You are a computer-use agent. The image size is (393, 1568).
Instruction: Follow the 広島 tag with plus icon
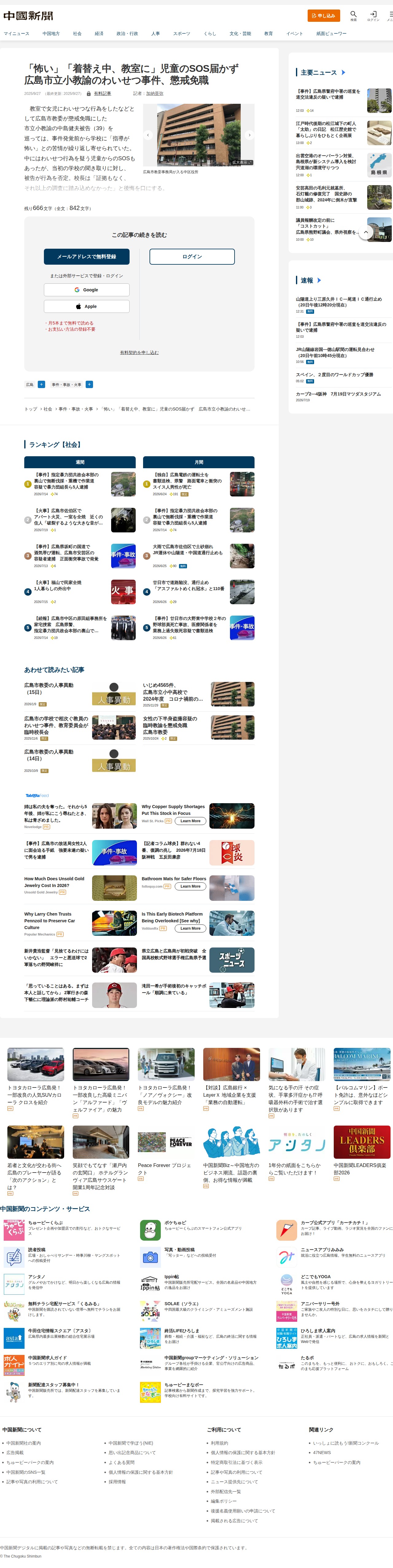click(41, 384)
